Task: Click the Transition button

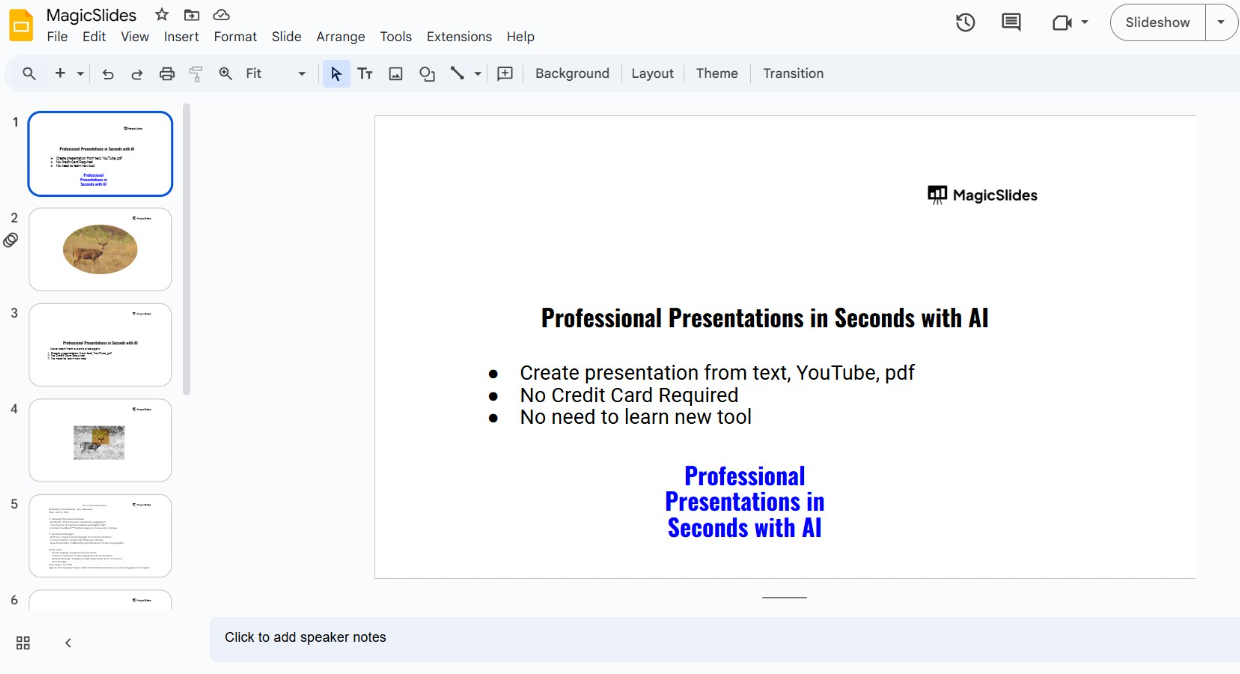Action: click(793, 74)
